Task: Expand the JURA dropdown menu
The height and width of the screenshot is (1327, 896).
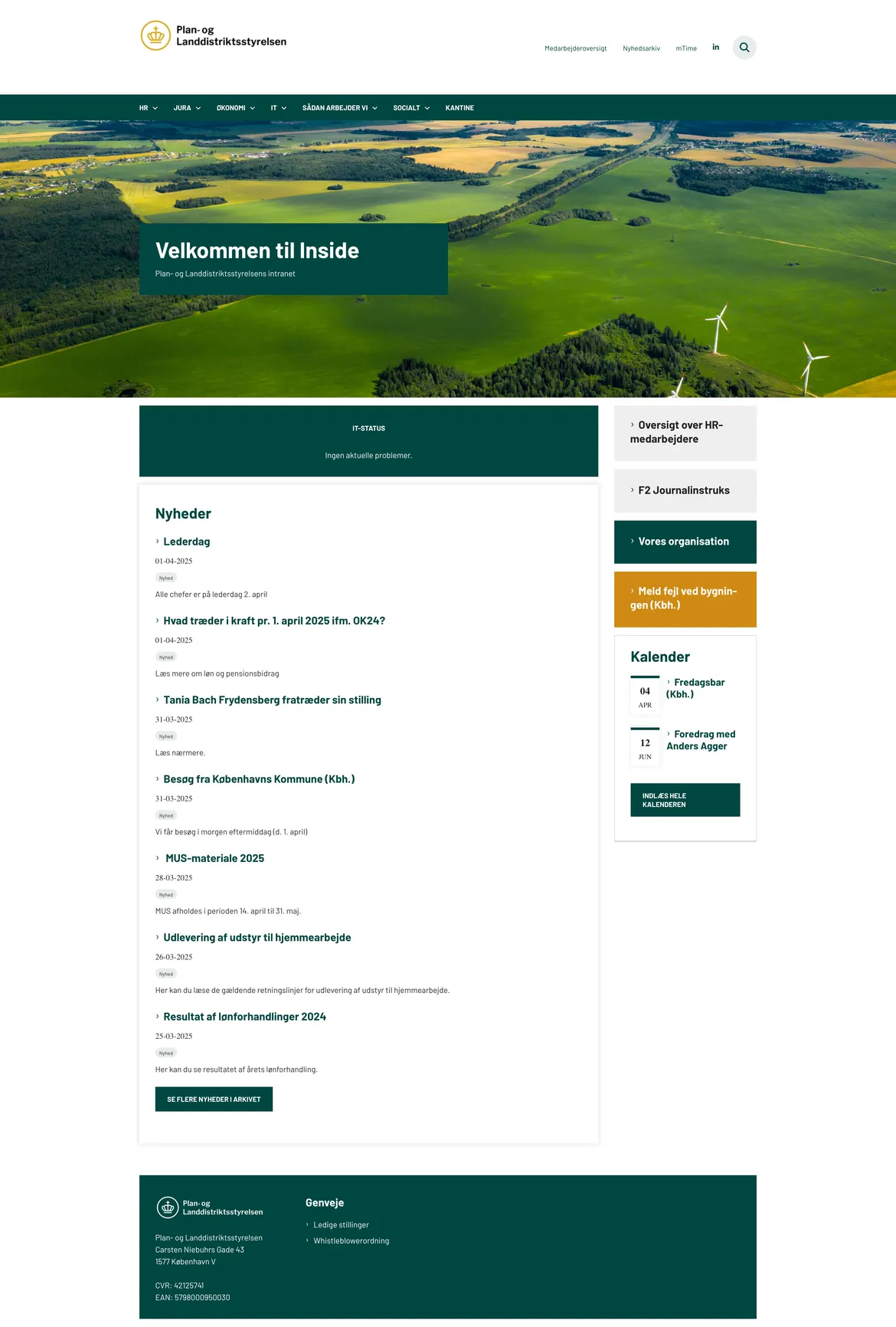Action: tap(187, 108)
